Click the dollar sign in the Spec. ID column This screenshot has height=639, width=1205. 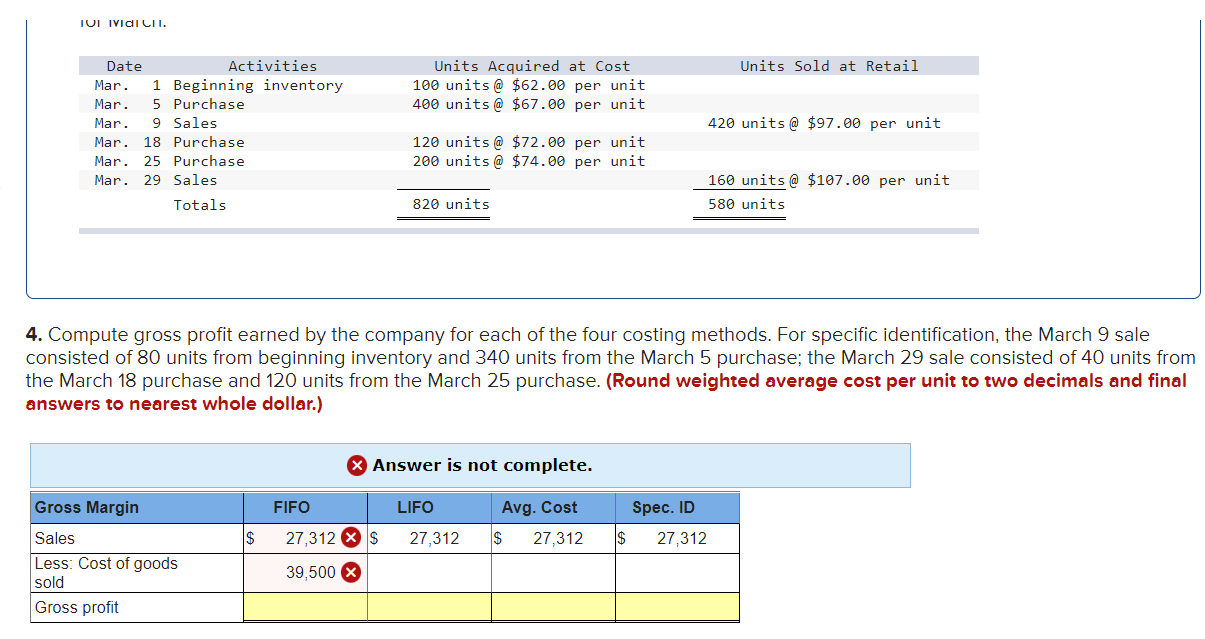[623, 537]
